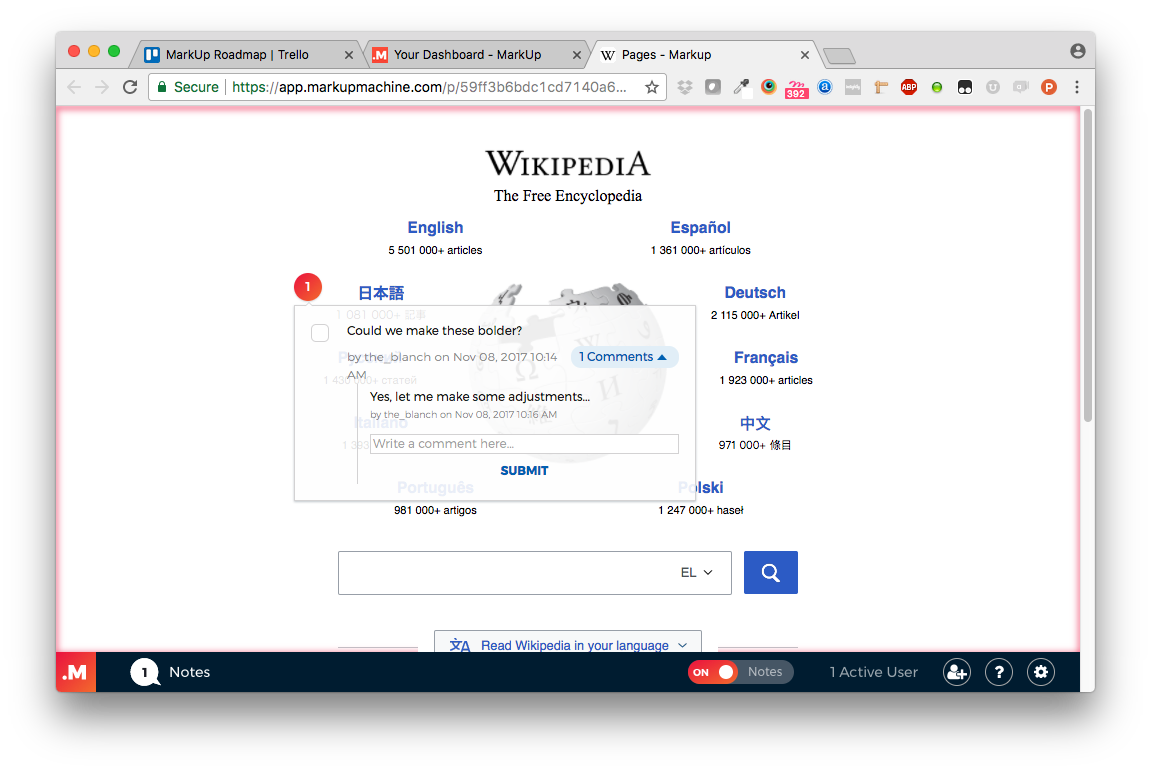Go back to the previous page
Screen dimensions: 1151x772
click(x=74, y=87)
